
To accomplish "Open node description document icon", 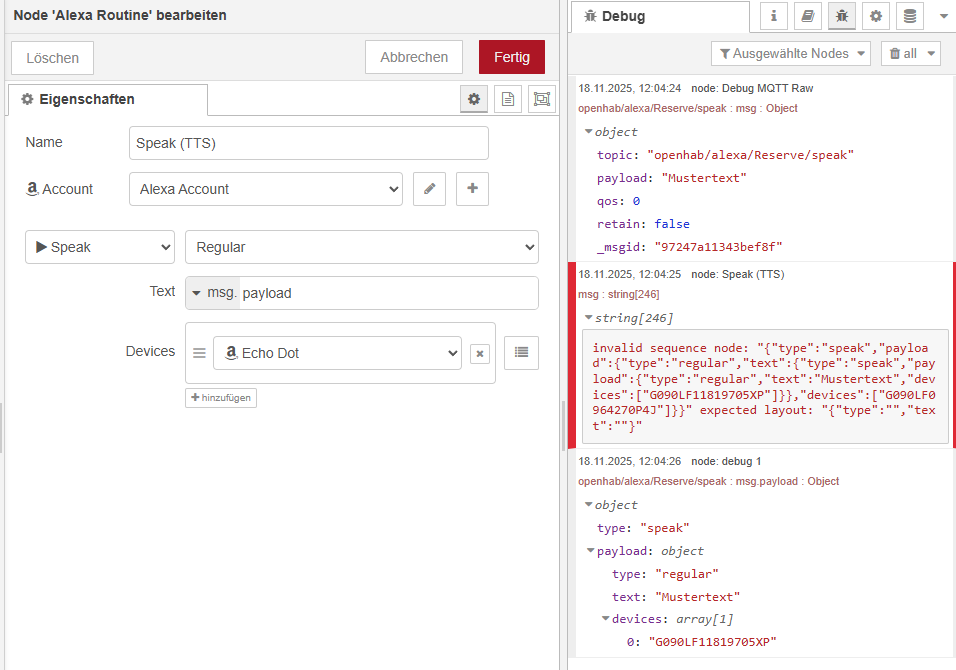I will coord(508,99).
